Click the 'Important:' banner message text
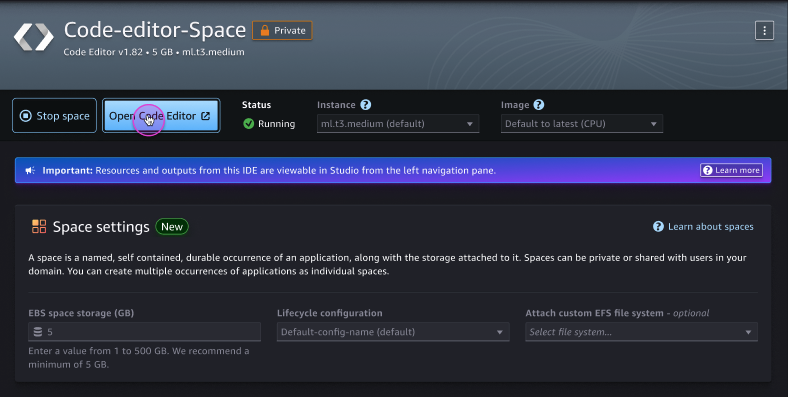This screenshot has width=788, height=397. point(269,170)
